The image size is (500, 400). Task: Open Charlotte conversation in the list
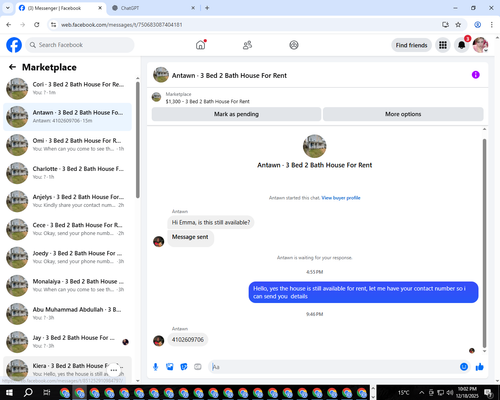(67, 173)
